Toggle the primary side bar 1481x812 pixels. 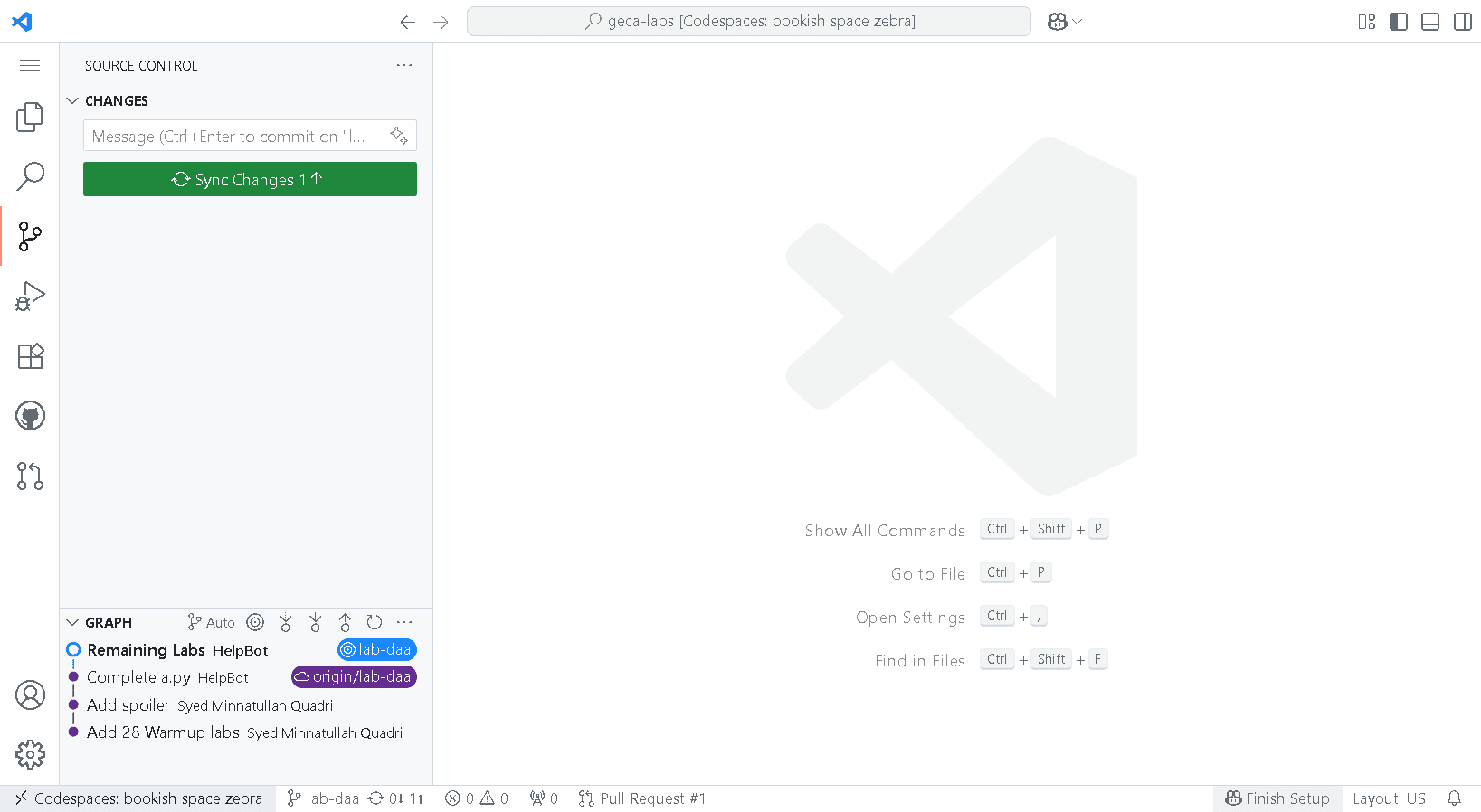(x=1399, y=22)
